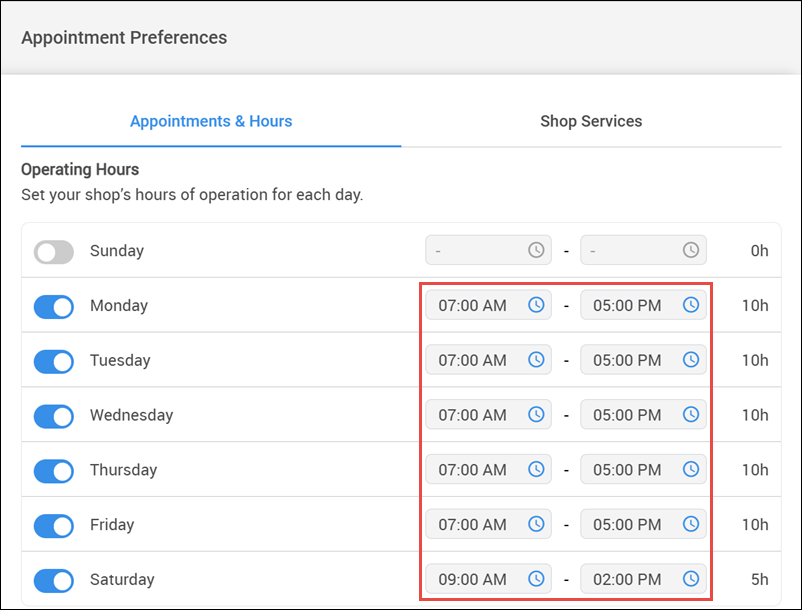The height and width of the screenshot is (610, 802).
Task: Open Friday's end time clock picker
Action: point(690,524)
